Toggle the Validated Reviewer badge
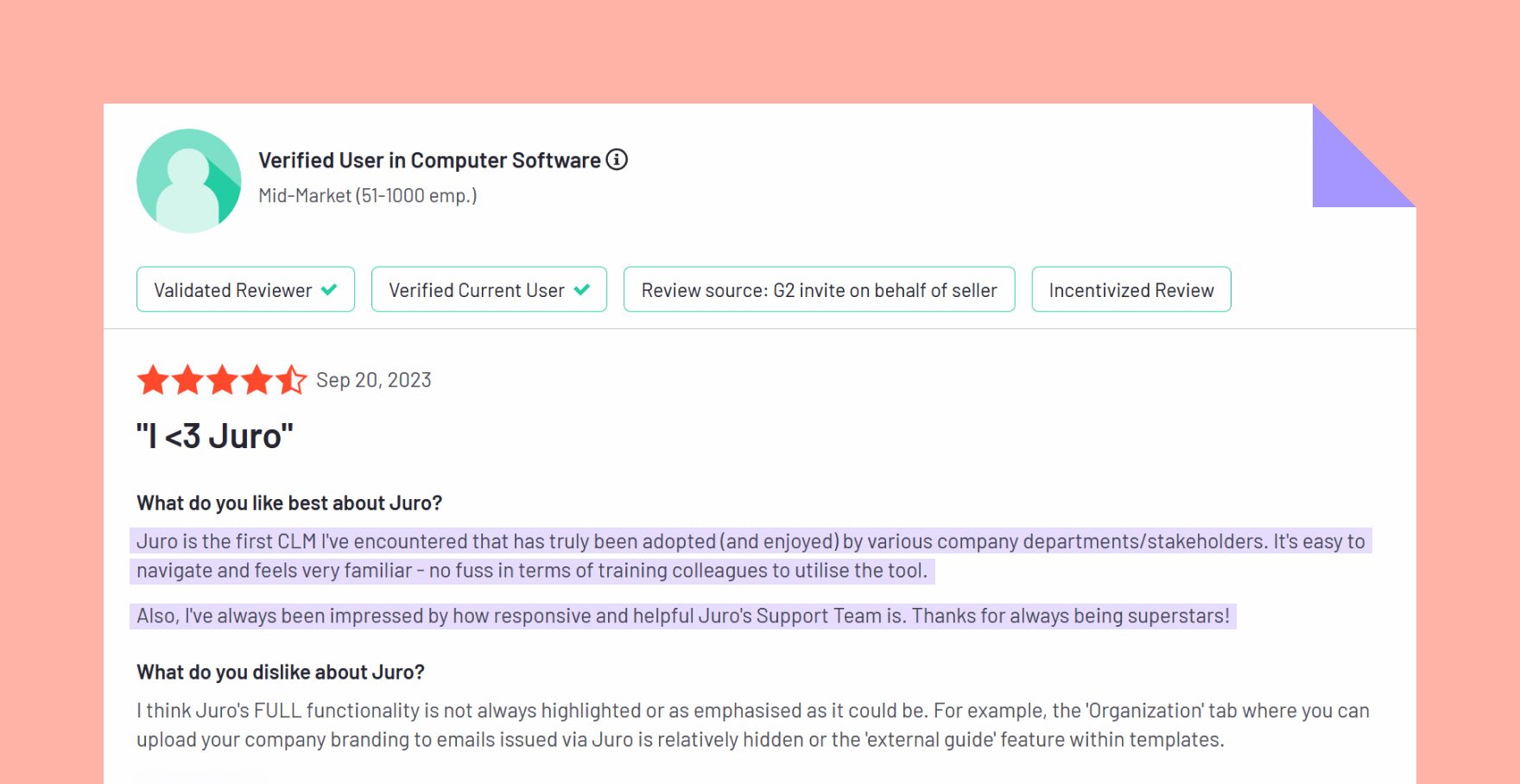 pyautogui.click(x=245, y=289)
